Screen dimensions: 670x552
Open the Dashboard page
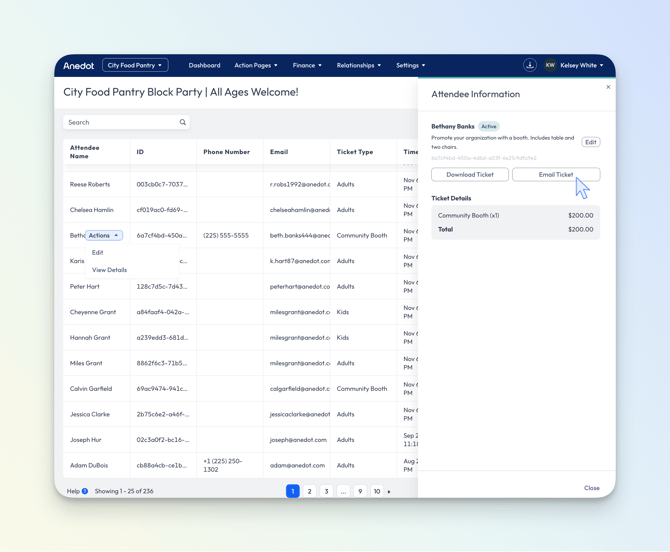(x=204, y=65)
